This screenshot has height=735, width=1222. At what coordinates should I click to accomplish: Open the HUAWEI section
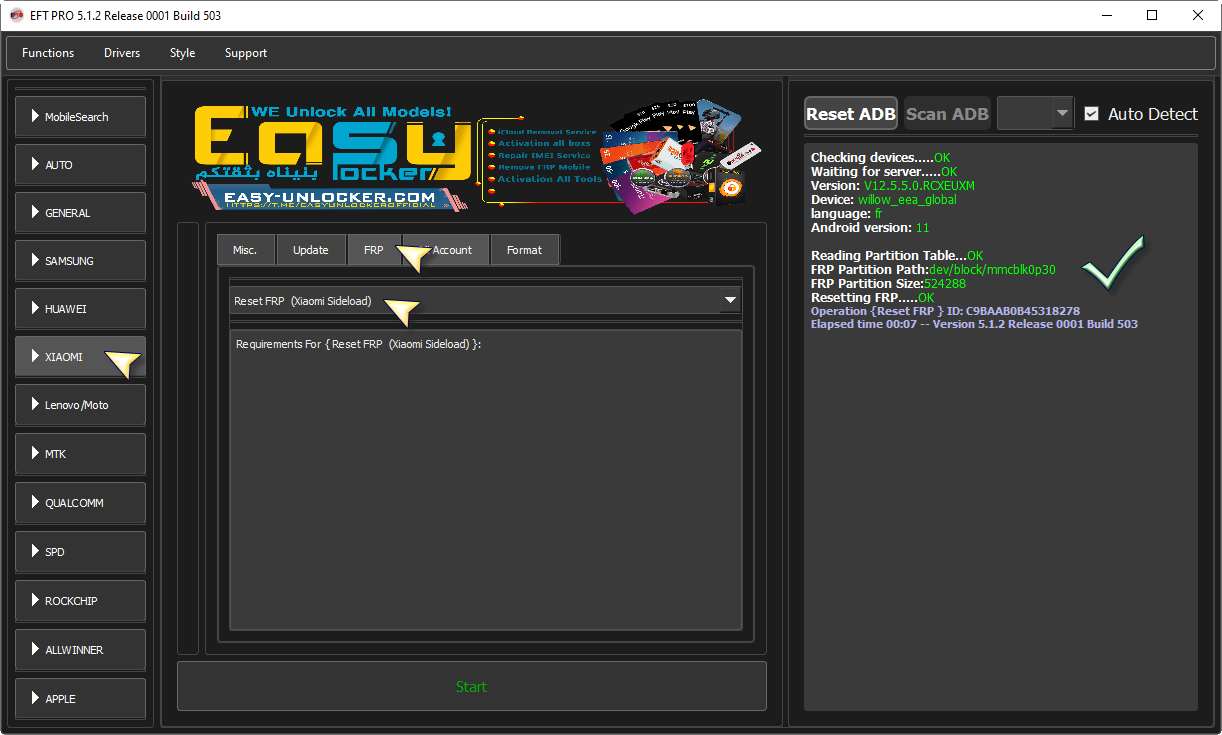81,309
